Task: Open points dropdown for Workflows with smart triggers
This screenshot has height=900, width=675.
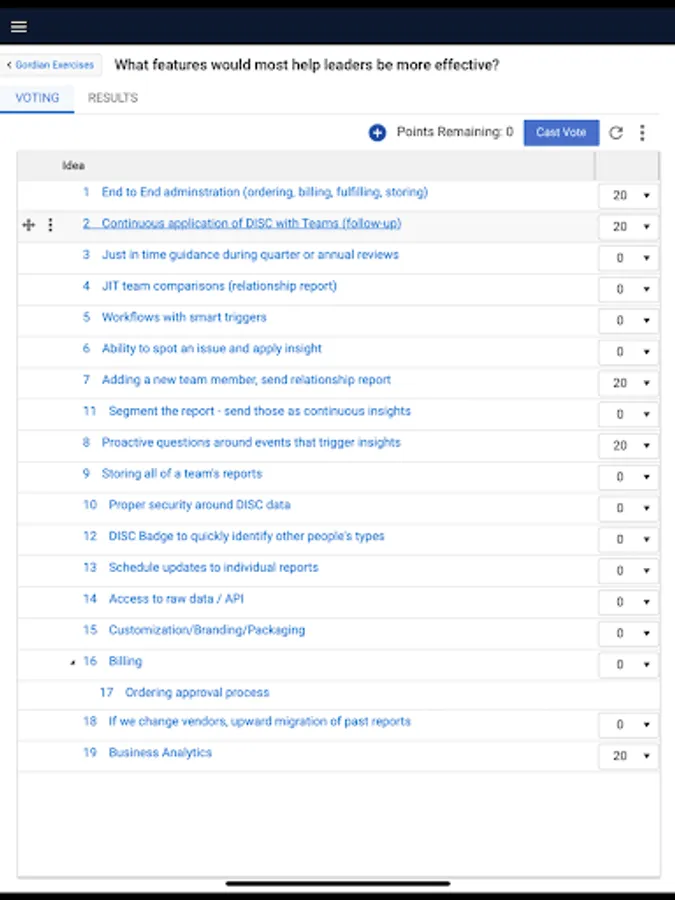Action: [629, 320]
